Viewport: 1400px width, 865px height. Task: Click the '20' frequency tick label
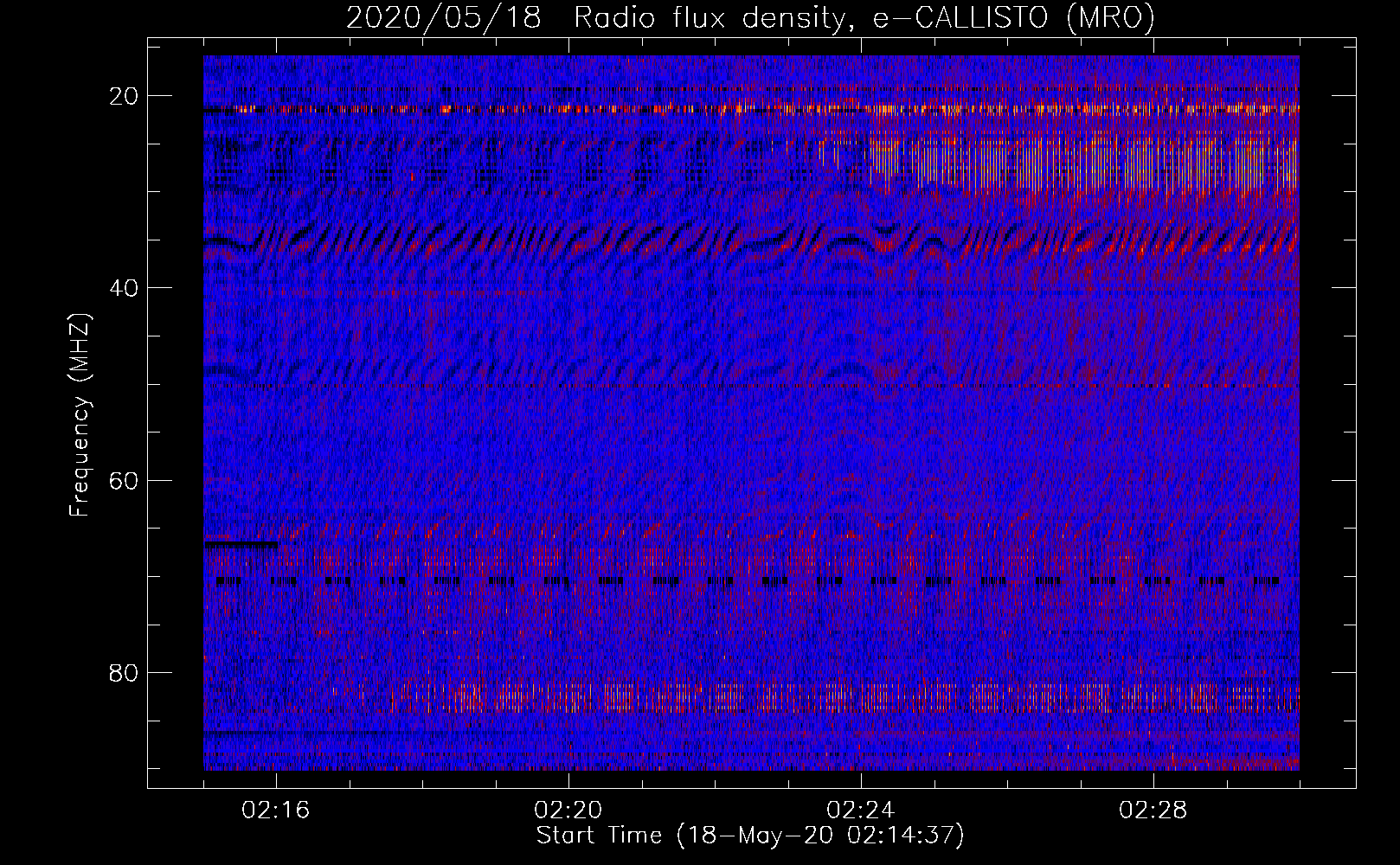point(125,96)
